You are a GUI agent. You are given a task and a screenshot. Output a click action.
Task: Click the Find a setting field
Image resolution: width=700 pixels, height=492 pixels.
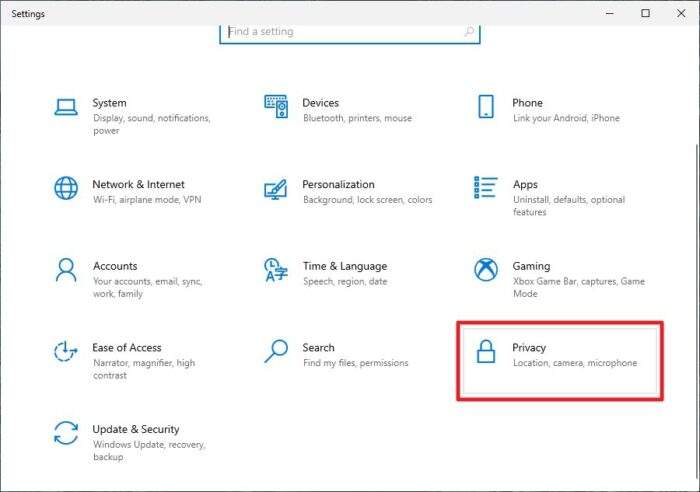tap(350, 33)
